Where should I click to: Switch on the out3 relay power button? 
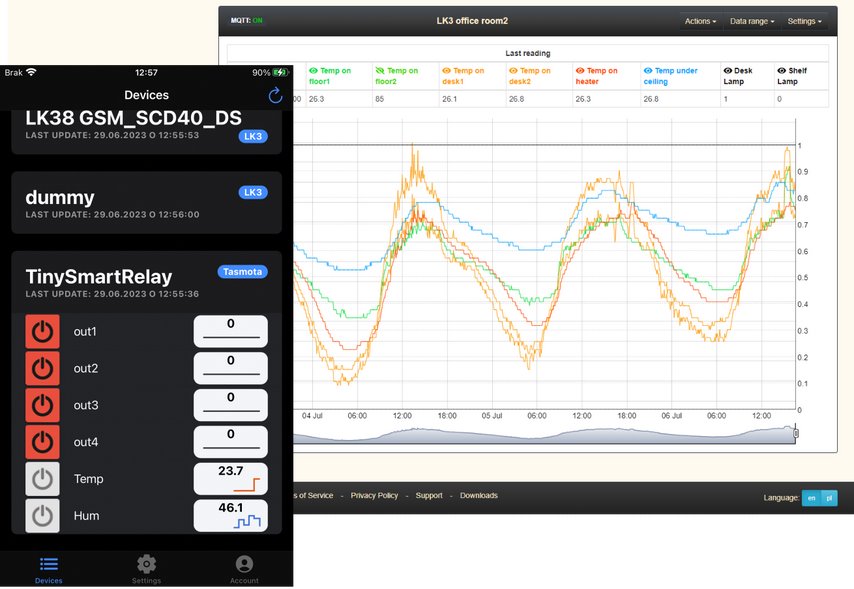coord(42,405)
